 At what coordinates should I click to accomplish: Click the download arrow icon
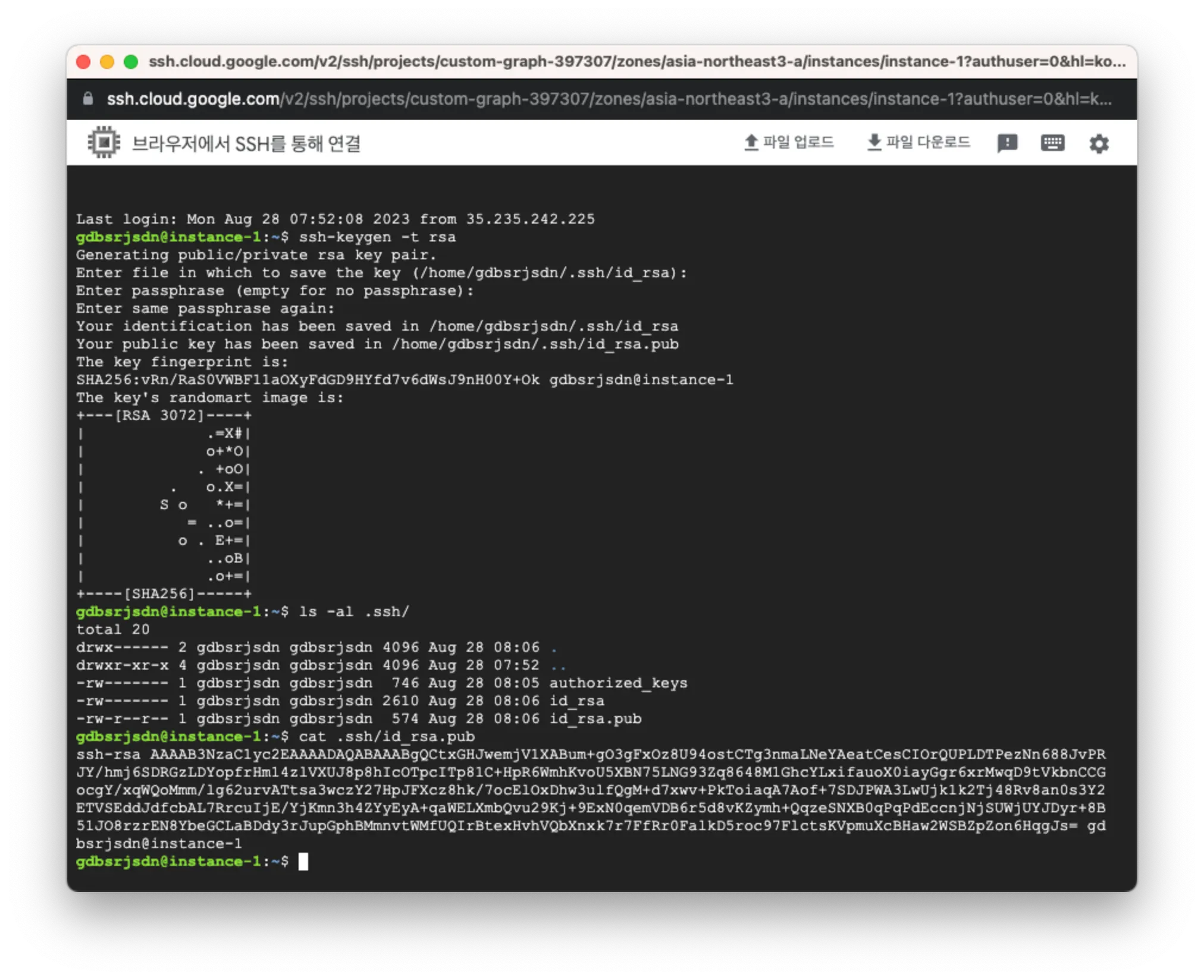point(874,143)
